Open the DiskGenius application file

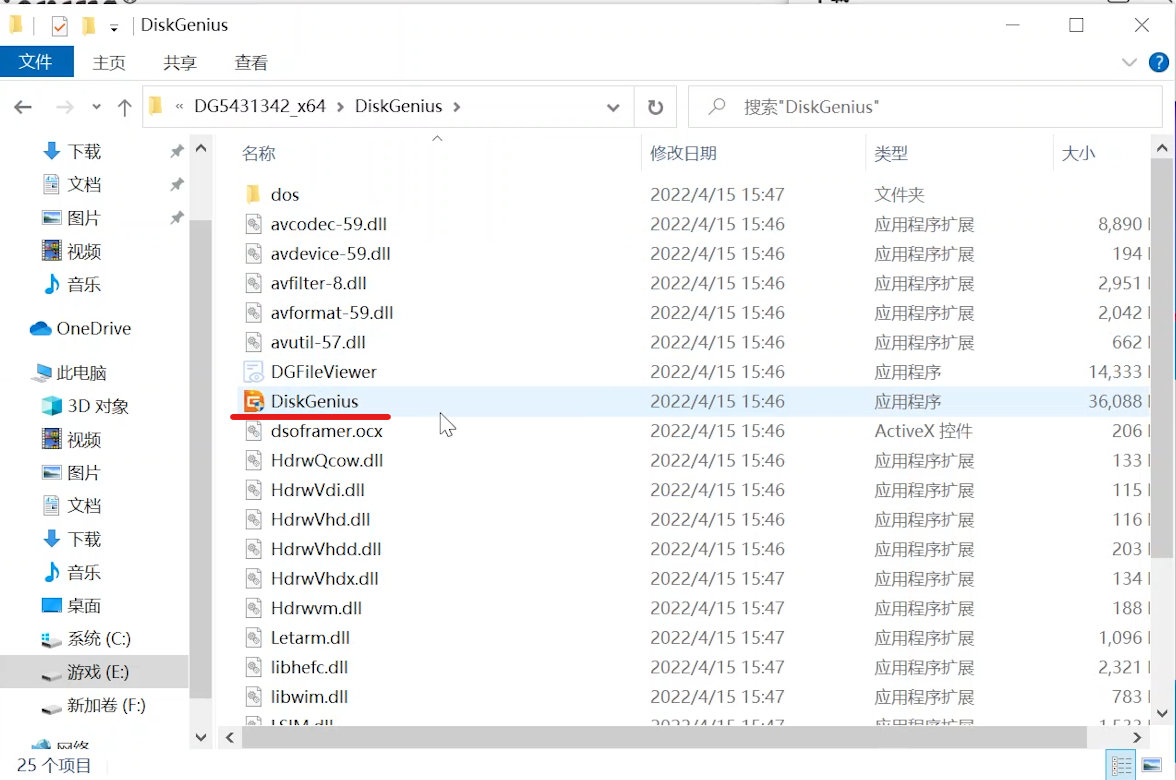tap(314, 401)
